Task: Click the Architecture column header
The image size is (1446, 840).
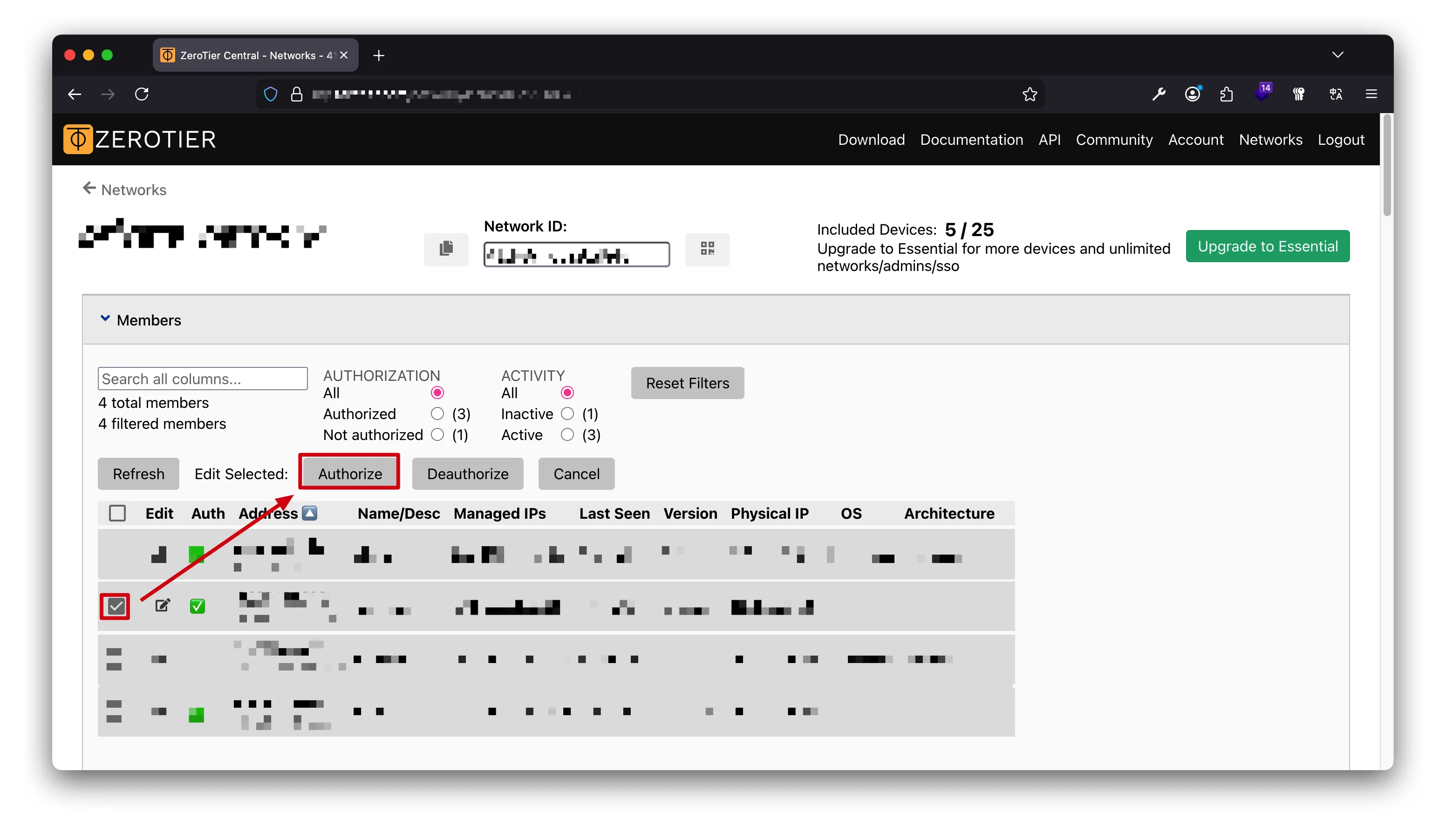Action: [949, 513]
